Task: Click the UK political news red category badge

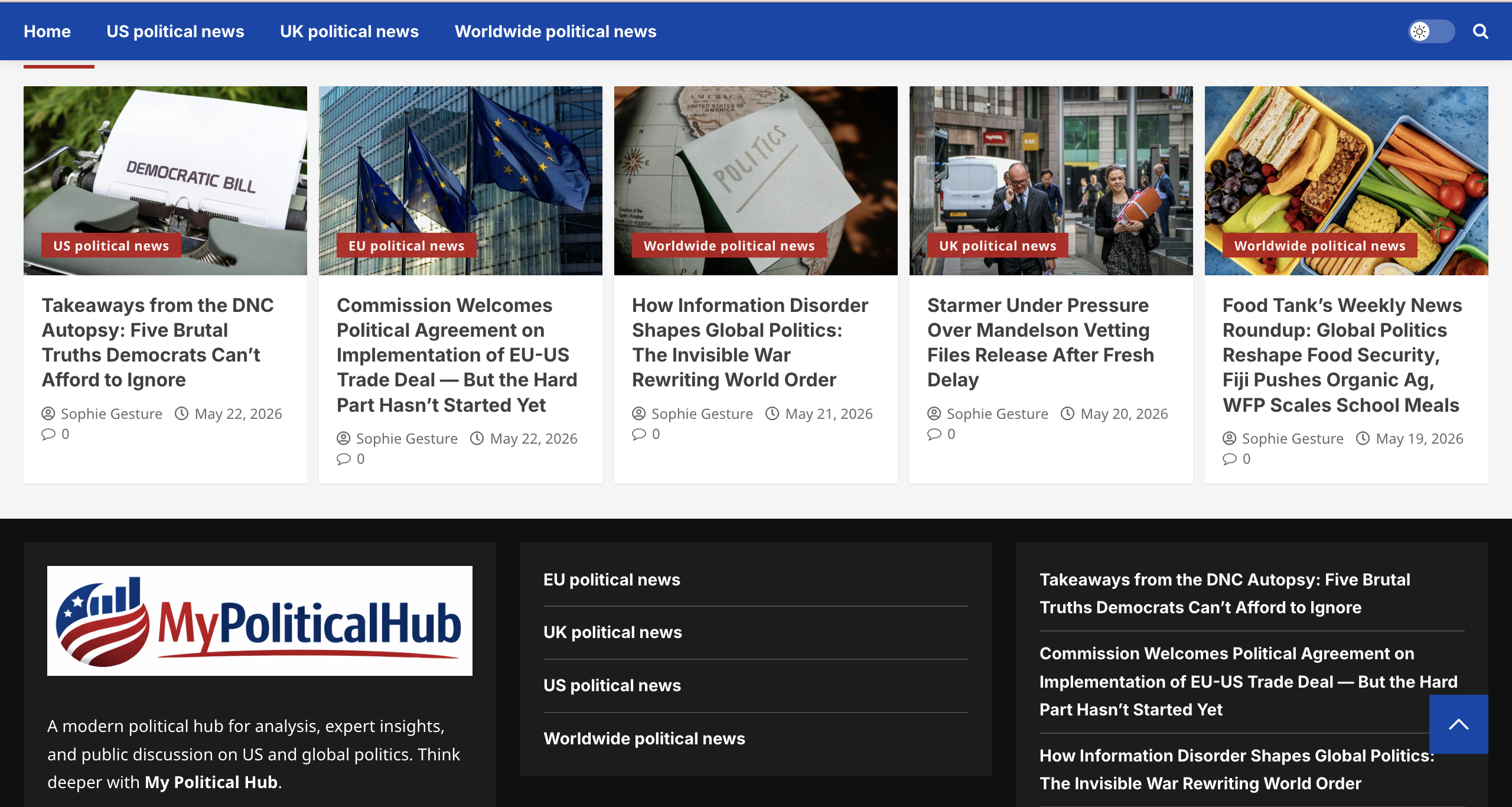Action: point(998,245)
